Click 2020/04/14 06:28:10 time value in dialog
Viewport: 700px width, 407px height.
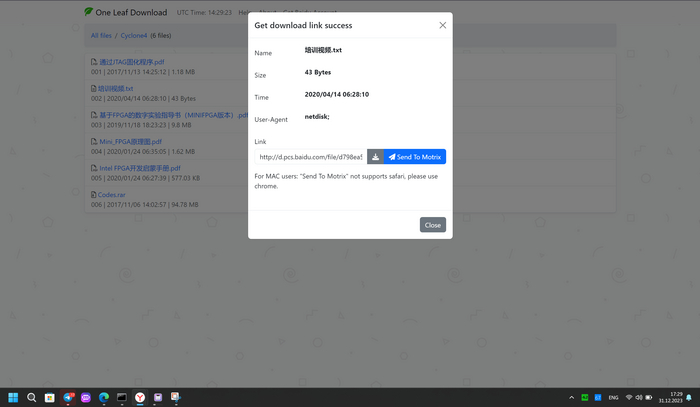337,95
